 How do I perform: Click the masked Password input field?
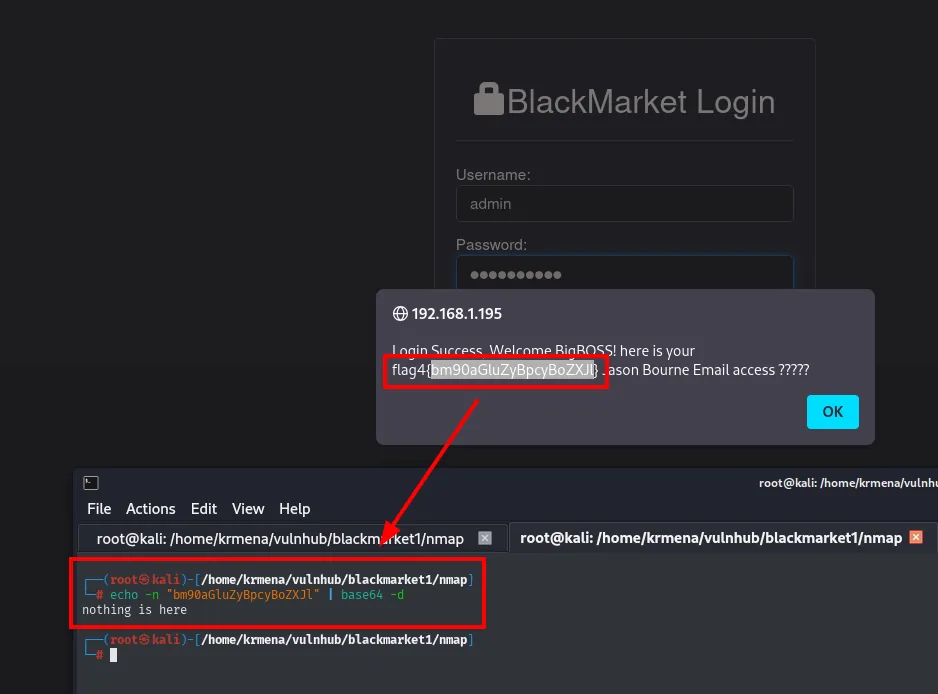coord(624,273)
